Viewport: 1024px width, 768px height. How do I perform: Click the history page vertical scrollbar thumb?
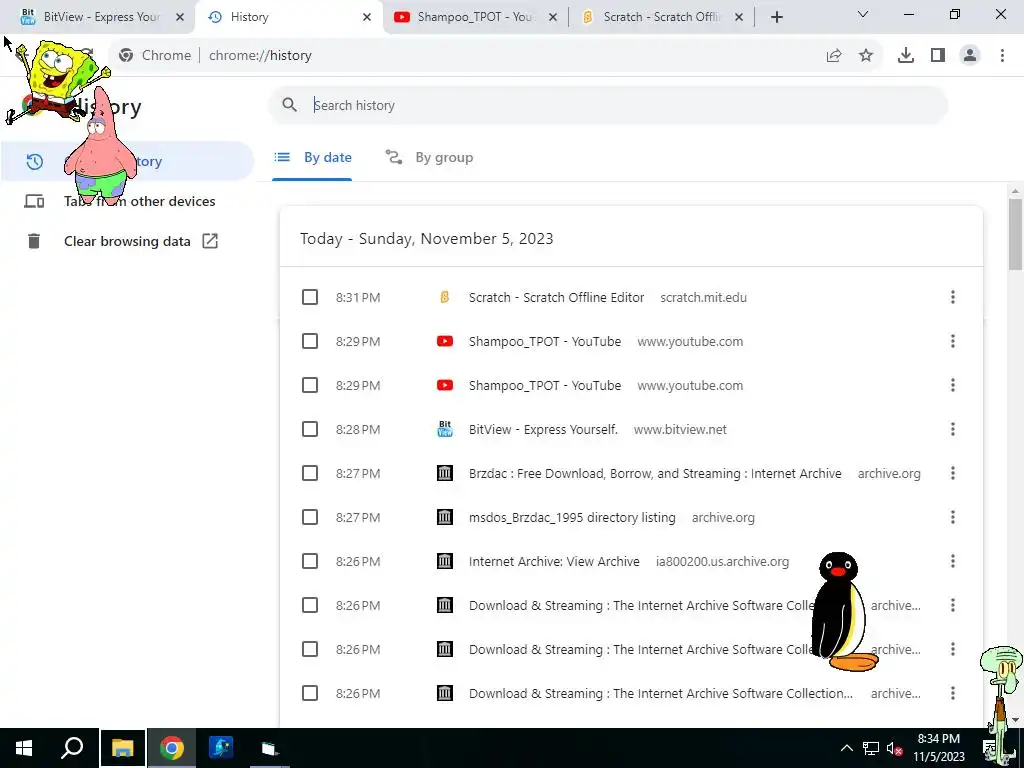pyautogui.click(x=1015, y=234)
